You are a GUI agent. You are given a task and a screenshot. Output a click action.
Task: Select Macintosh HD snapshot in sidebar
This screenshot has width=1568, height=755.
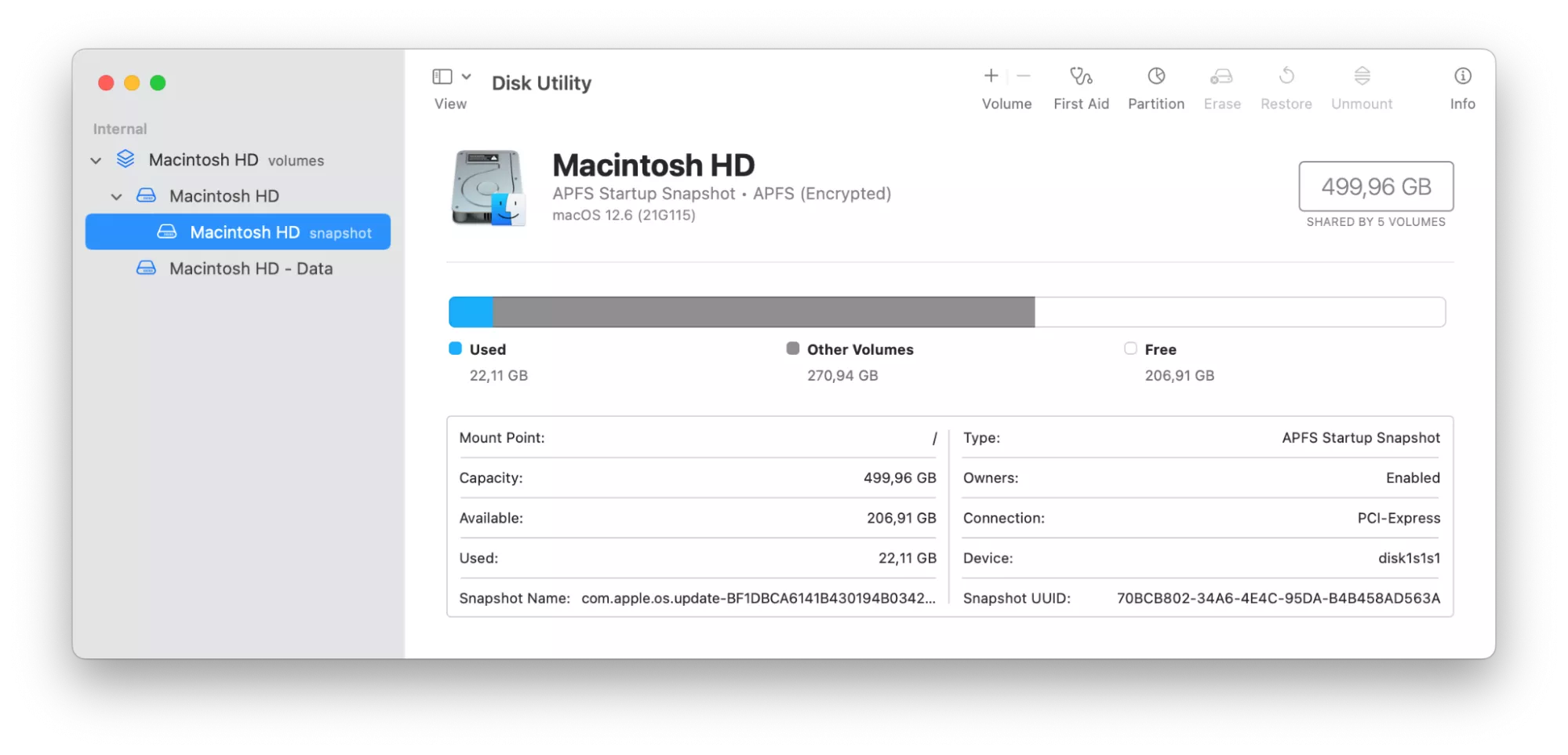tap(238, 232)
